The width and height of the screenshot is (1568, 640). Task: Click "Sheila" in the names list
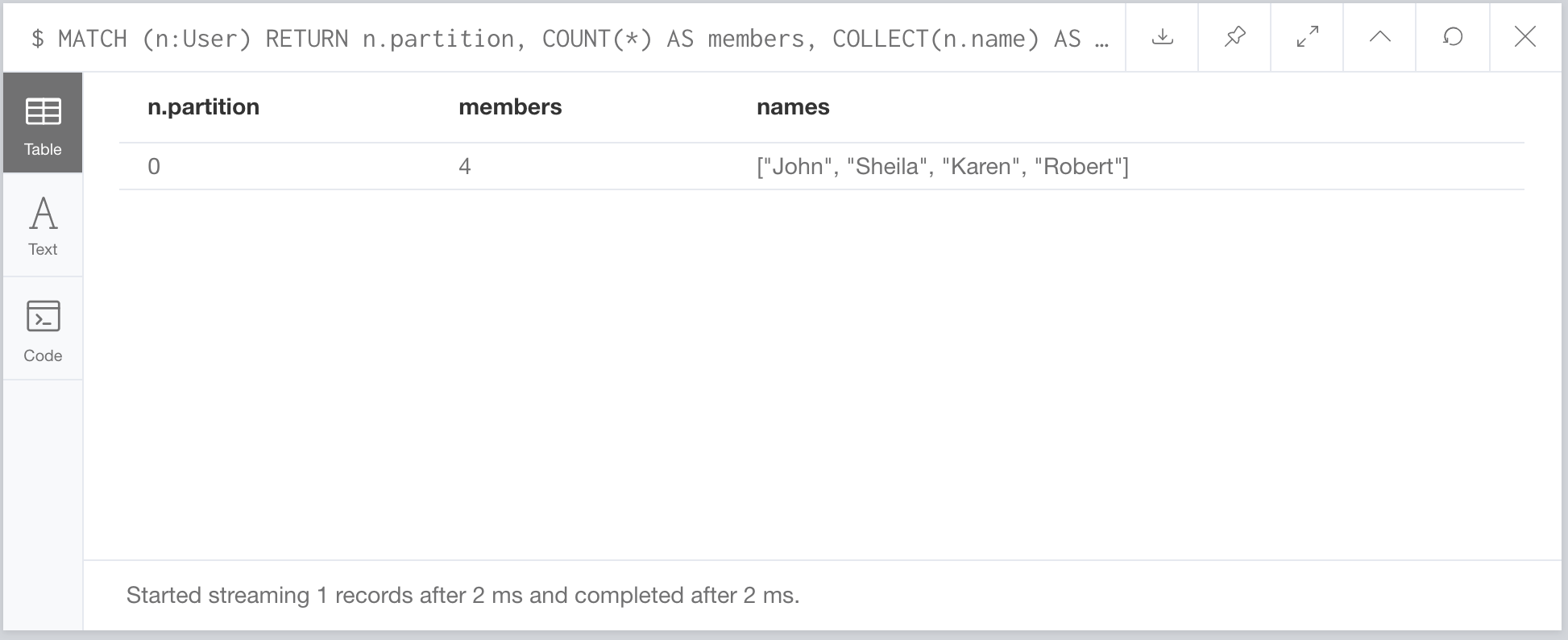click(886, 167)
